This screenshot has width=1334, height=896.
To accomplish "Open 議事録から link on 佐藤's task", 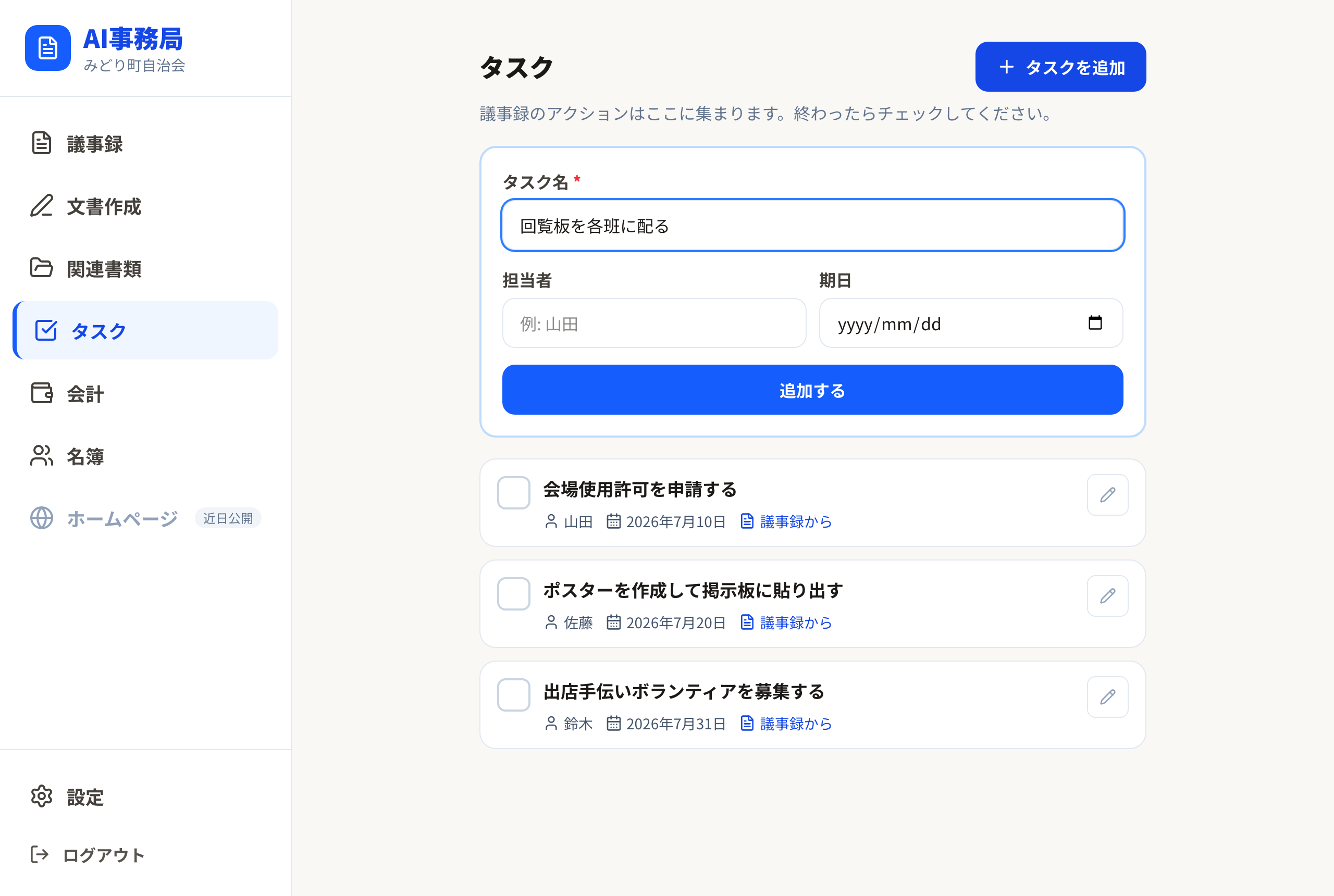I will (x=786, y=623).
